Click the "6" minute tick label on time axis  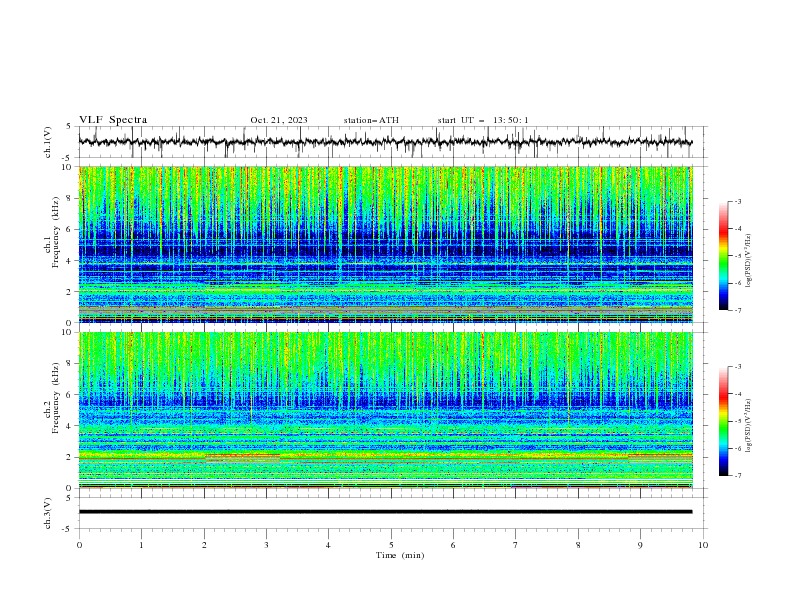point(453,545)
